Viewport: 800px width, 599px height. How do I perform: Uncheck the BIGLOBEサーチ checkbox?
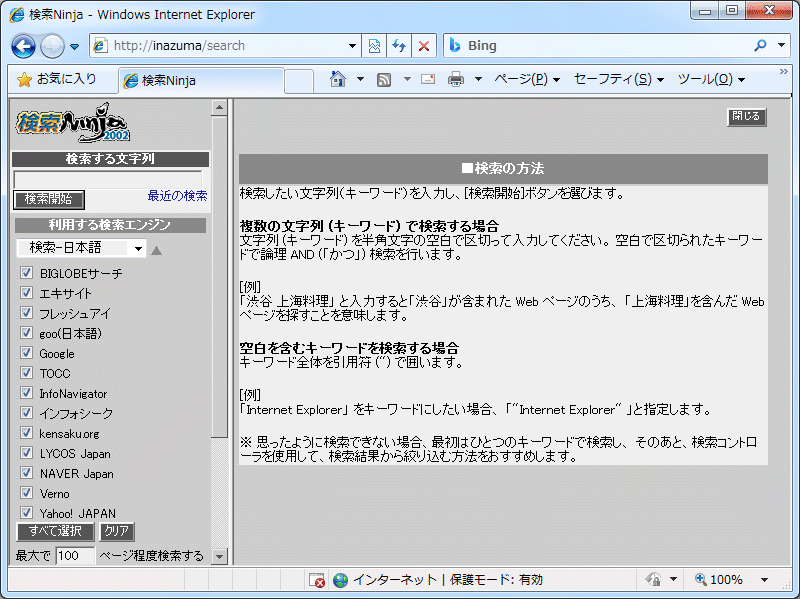click(x=27, y=273)
